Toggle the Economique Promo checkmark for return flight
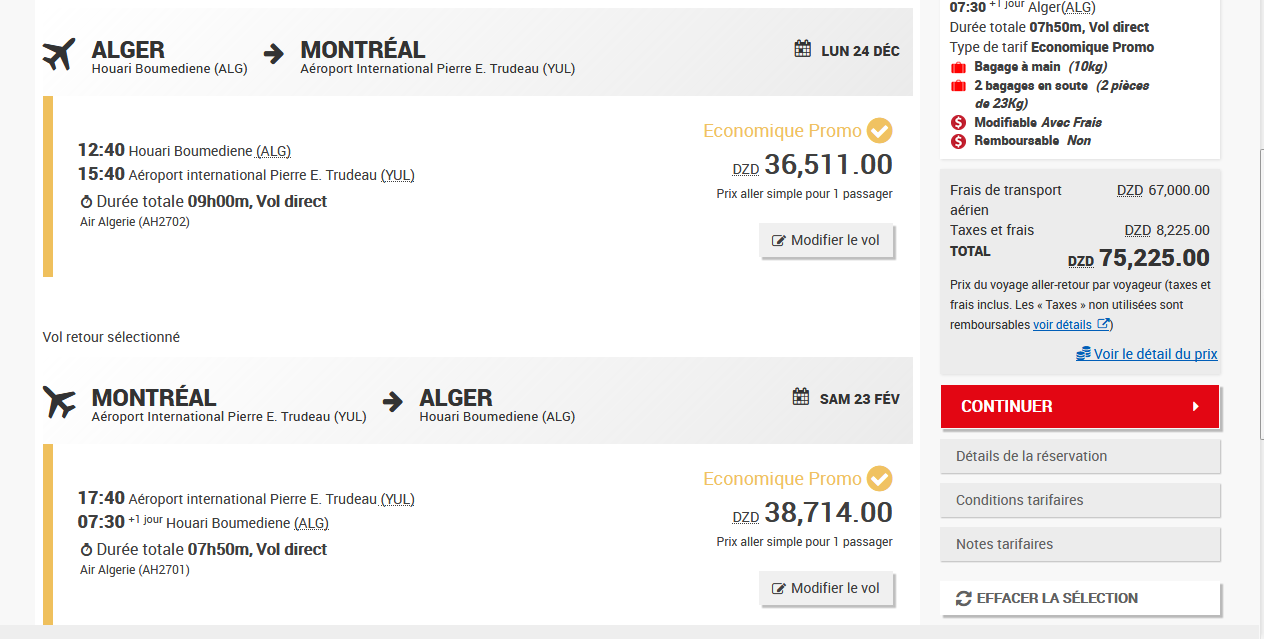This screenshot has height=639, width=1264. point(880,479)
